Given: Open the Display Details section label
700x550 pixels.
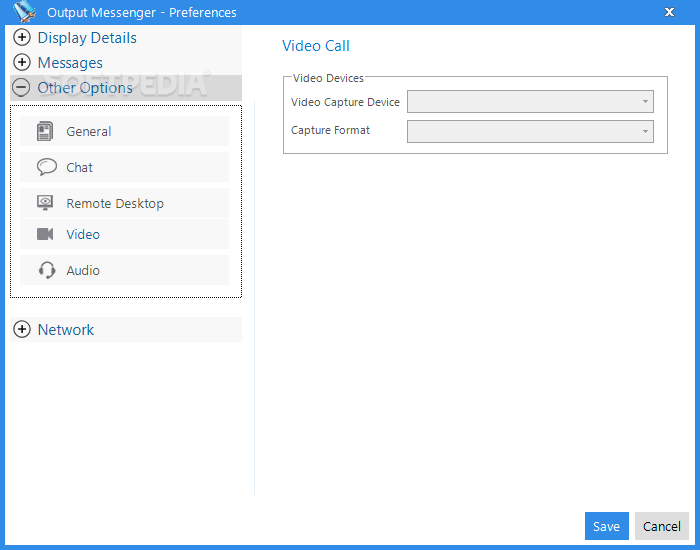Looking at the screenshot, I should (87, 38).
